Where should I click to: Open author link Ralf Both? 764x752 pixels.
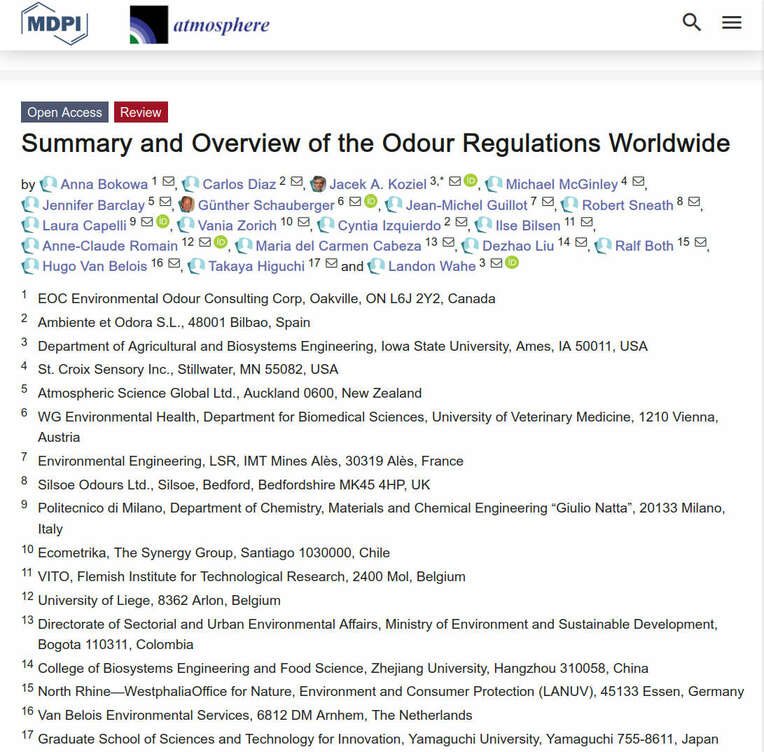[644, 246]
